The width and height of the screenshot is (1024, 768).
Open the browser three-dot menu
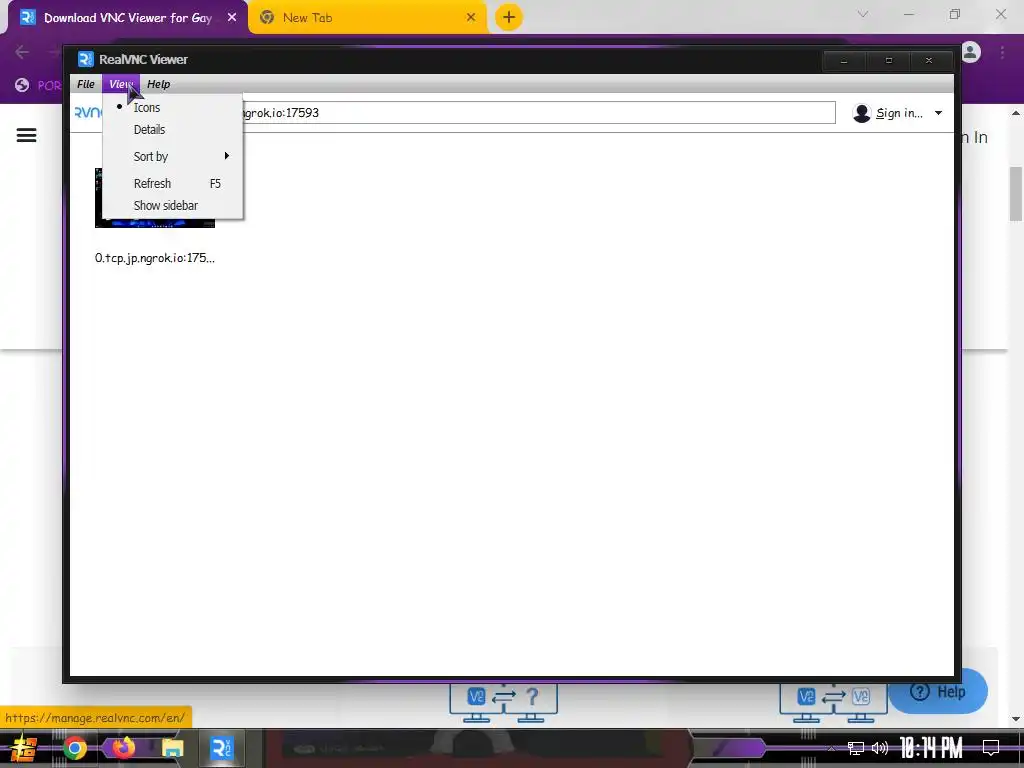click(x=1002, y=52)
